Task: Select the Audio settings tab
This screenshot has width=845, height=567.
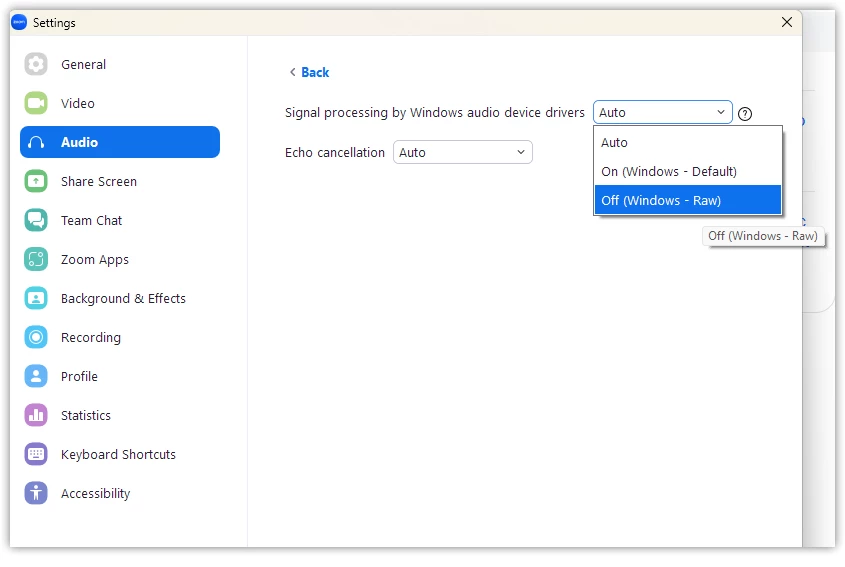Action: (x=120, y=142)
